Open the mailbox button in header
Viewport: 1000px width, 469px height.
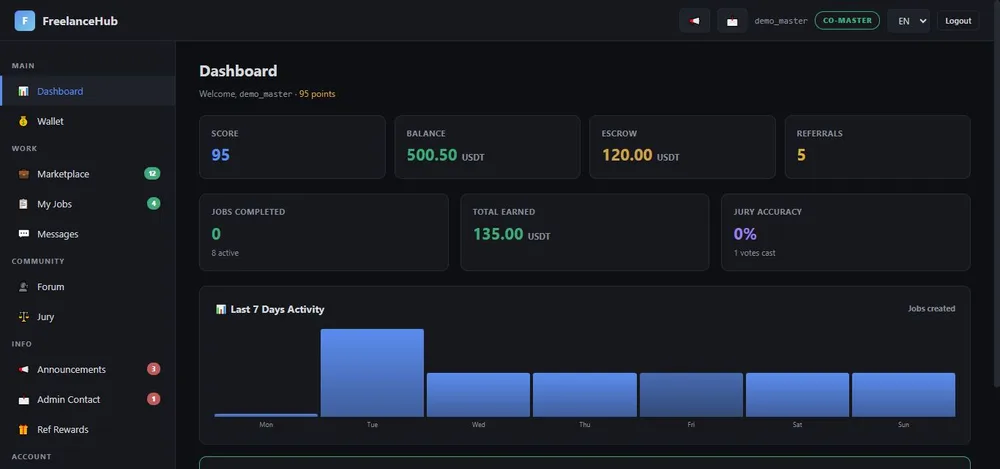tap(732, 20)
